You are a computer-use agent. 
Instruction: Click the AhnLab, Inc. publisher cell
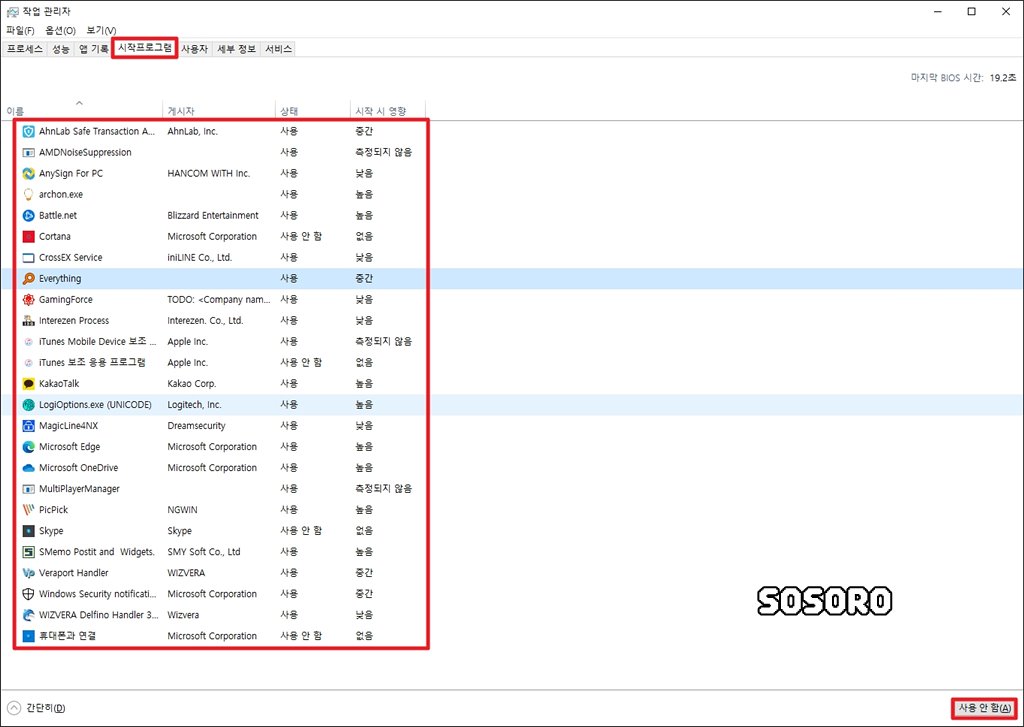click(x=193, y=131)
